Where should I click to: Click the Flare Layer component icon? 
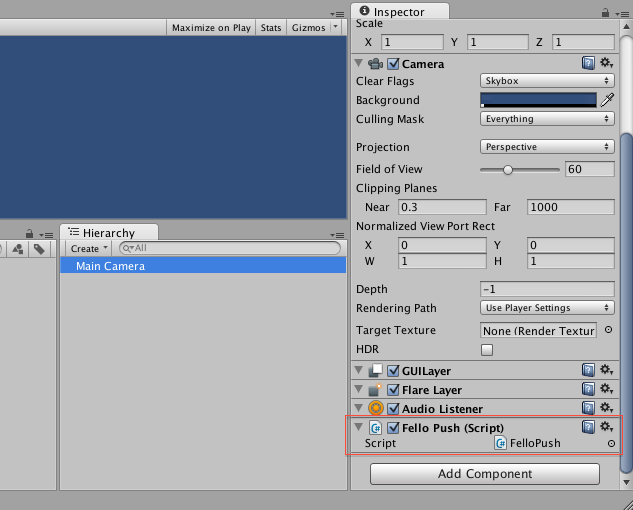(375, 390)
